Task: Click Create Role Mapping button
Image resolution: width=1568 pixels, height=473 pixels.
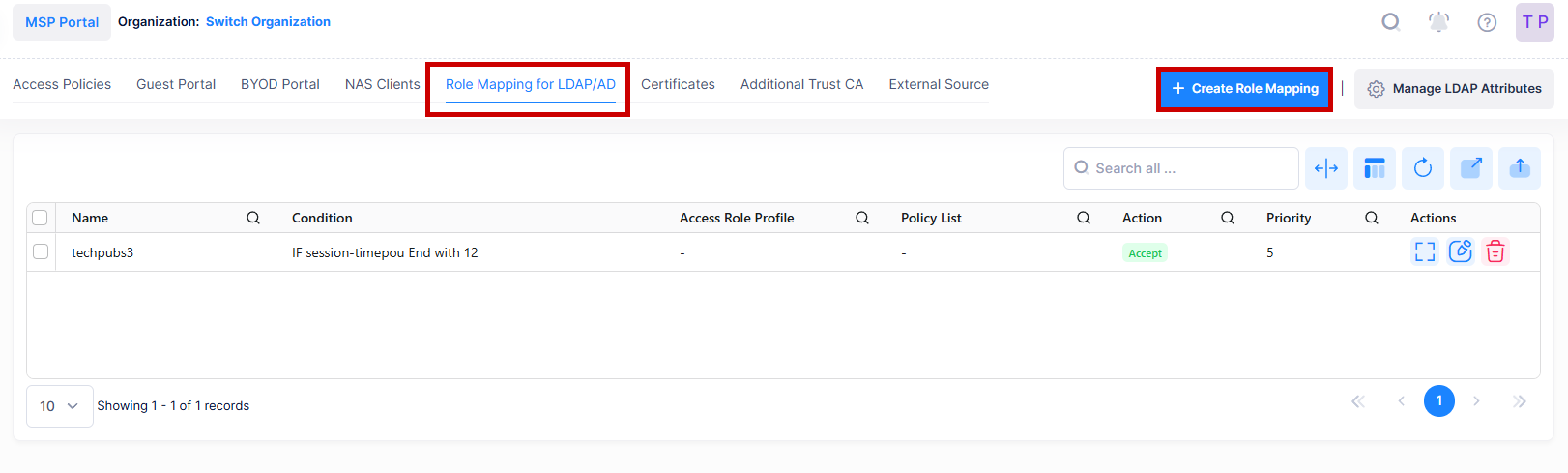Action: coord(1244,89)
